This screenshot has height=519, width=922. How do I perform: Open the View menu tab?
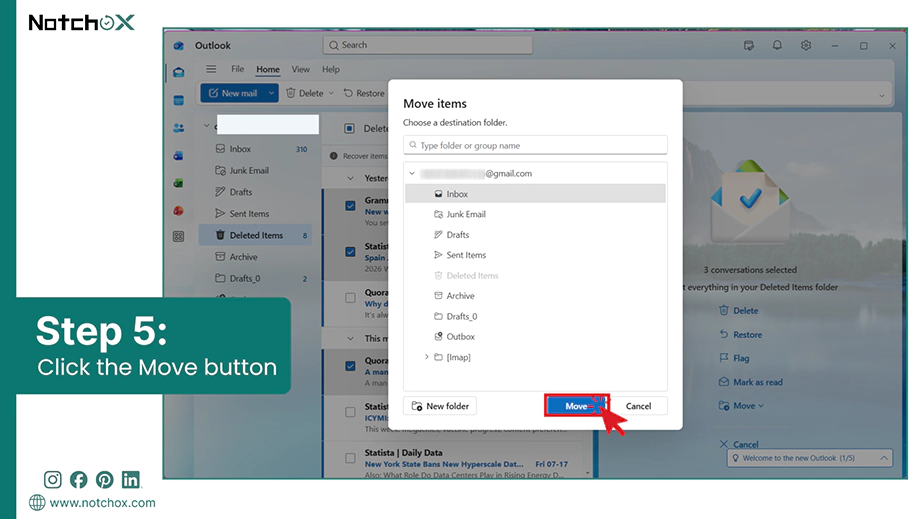[300, 69]
